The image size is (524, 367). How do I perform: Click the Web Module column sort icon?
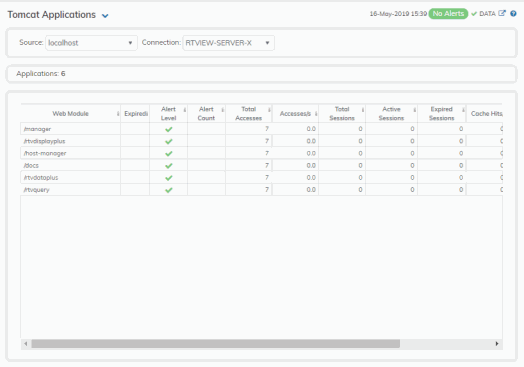click(118, 114)
